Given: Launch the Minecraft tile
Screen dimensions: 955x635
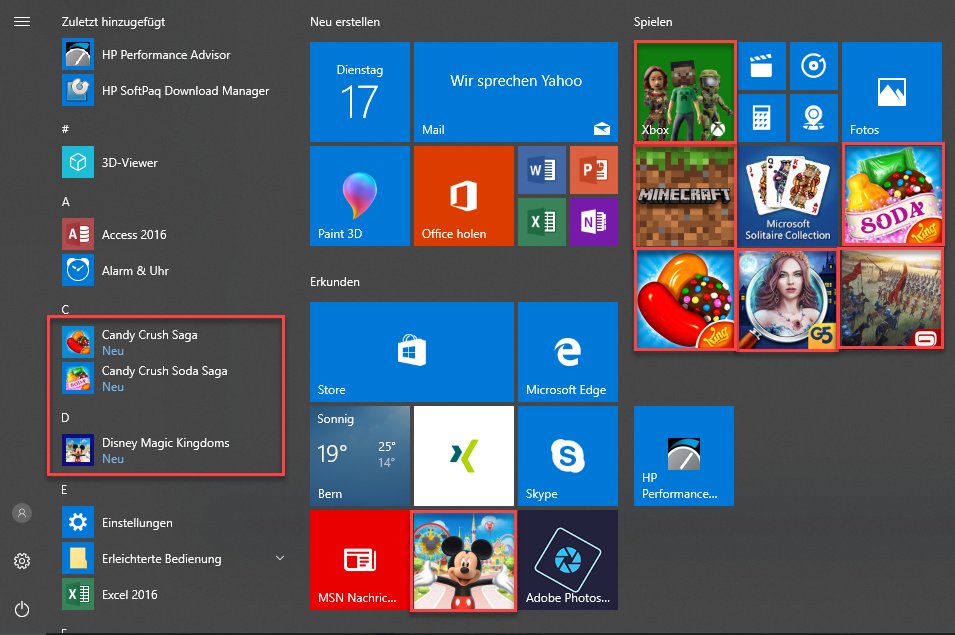Looking at the screenshot, I should pos(685,196).
